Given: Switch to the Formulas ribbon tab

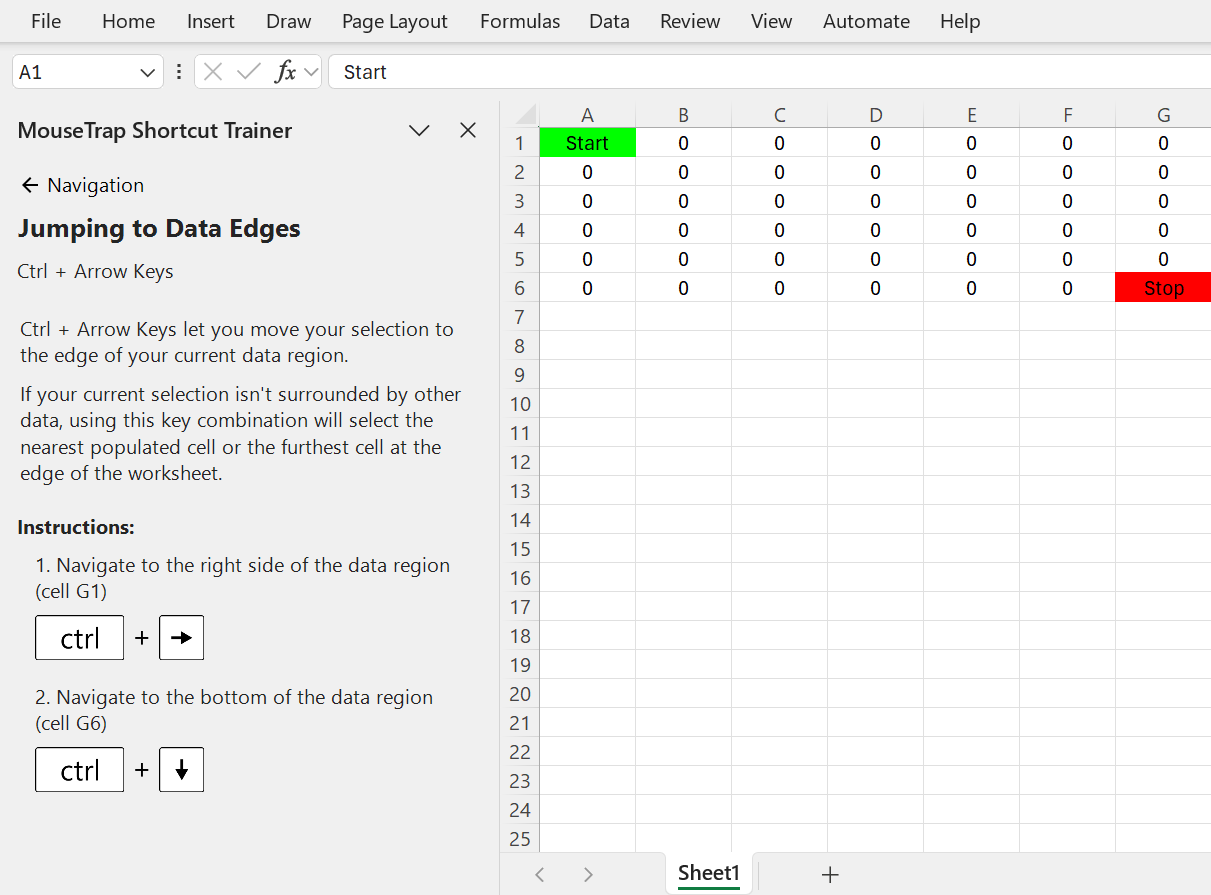Looking at the screenshot, I should click(x=519, y=21).
